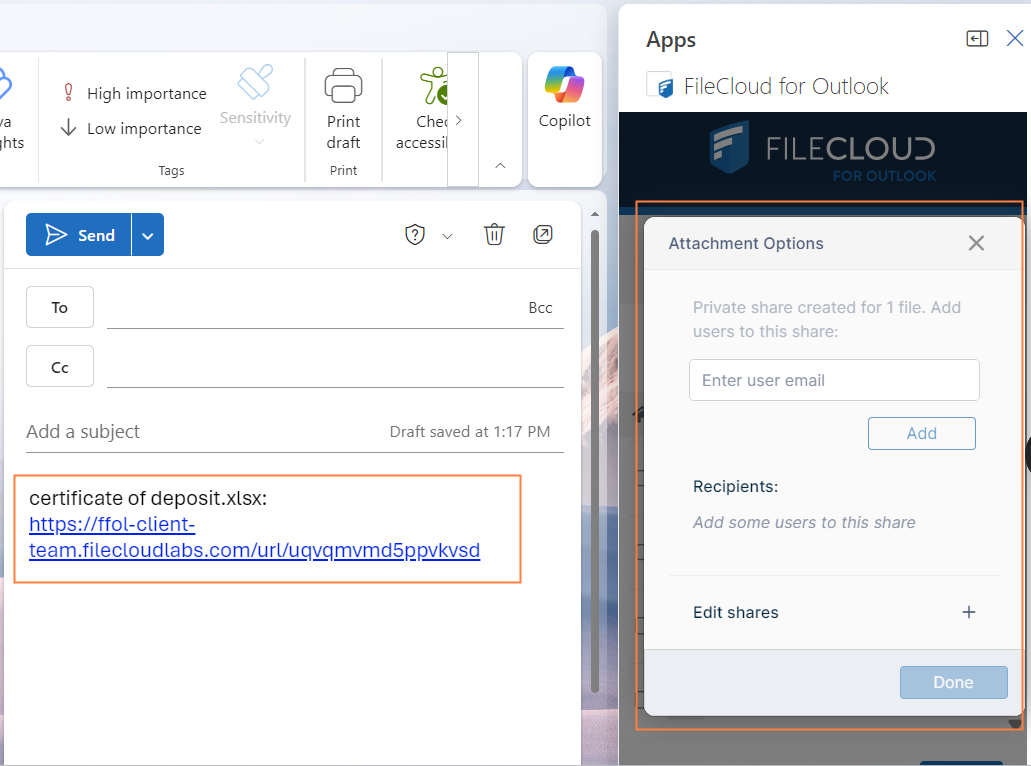
Task: Close the Apps pane
Action: point(1015,38)
